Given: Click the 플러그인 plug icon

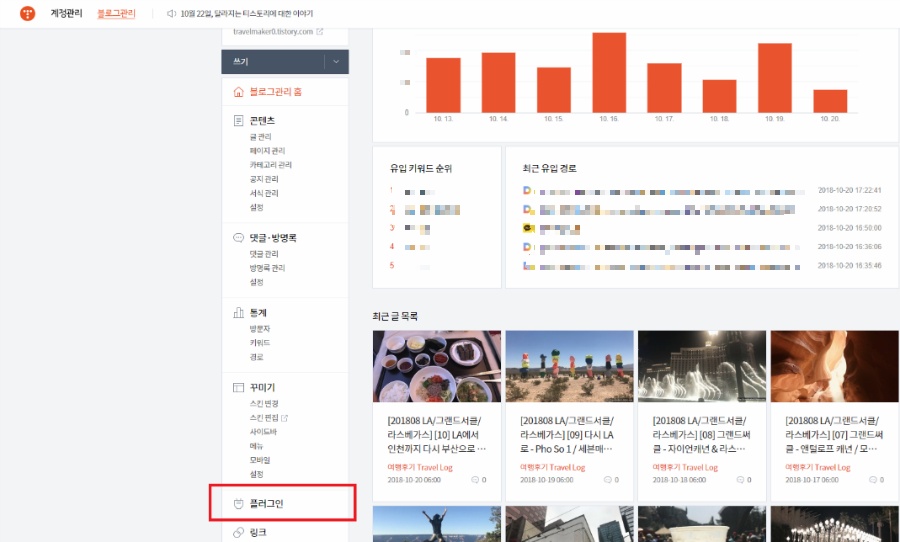Looking at the screenshot, I should click(x=238, y=504).
